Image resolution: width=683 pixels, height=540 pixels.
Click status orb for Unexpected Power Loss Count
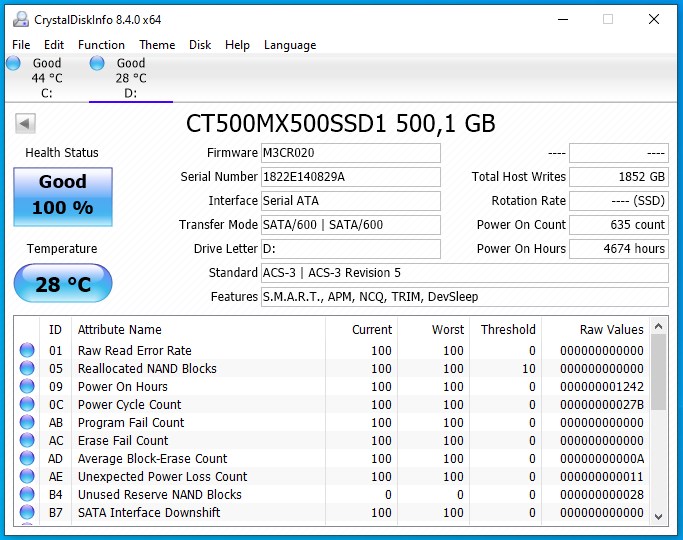(27, 477)
